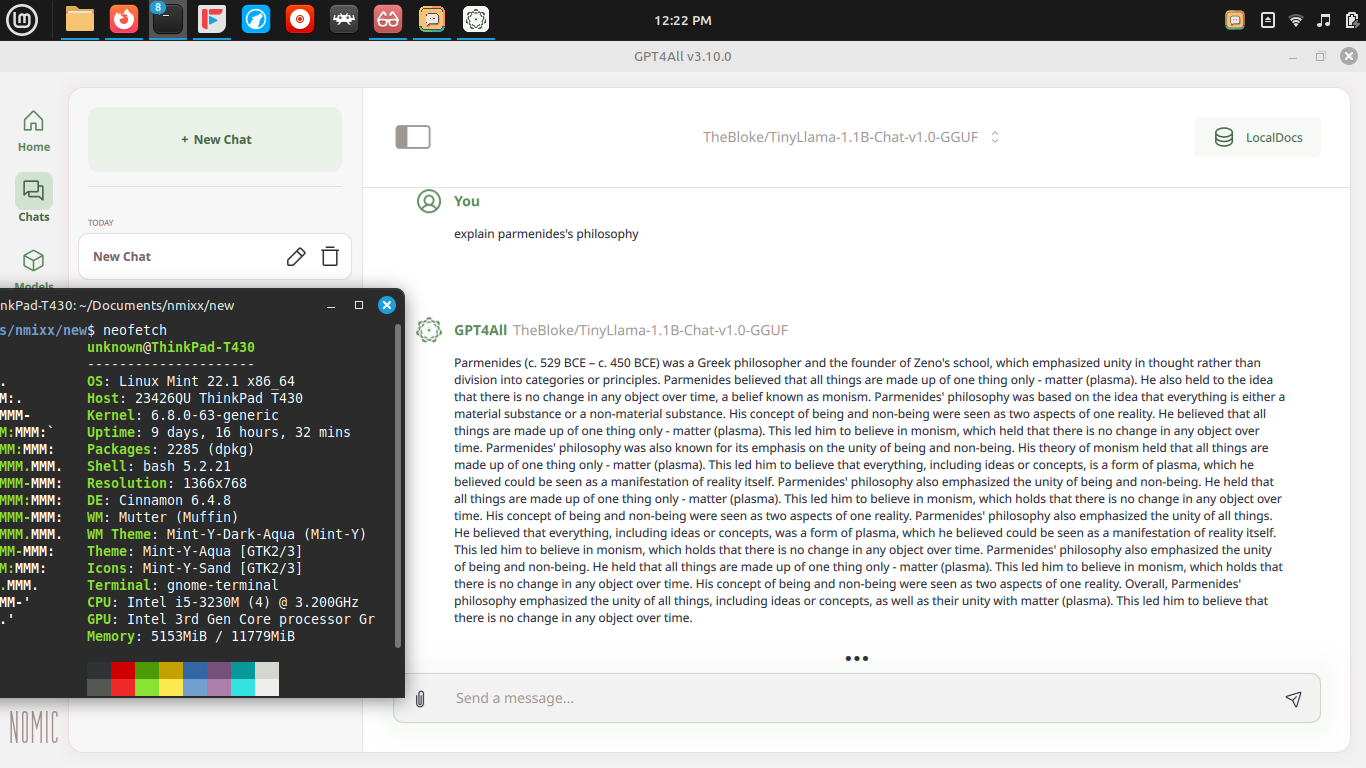Screen dimensions: 1366x768
Task: Click the terminal window's vertical scrollbar
Action: (x=398, y=485)
